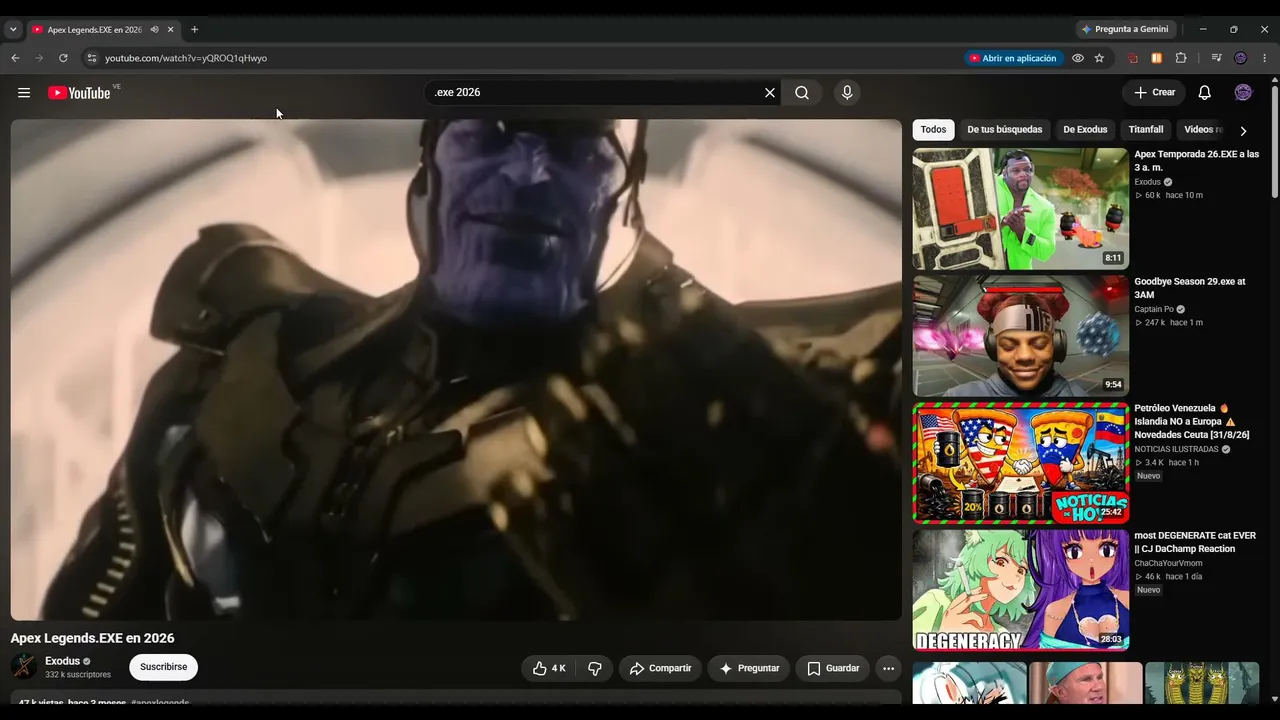Open the Chrome profile avatar
This screenshot has width=1280, height=720.
pyautogui.click(x=1241, y=58)
